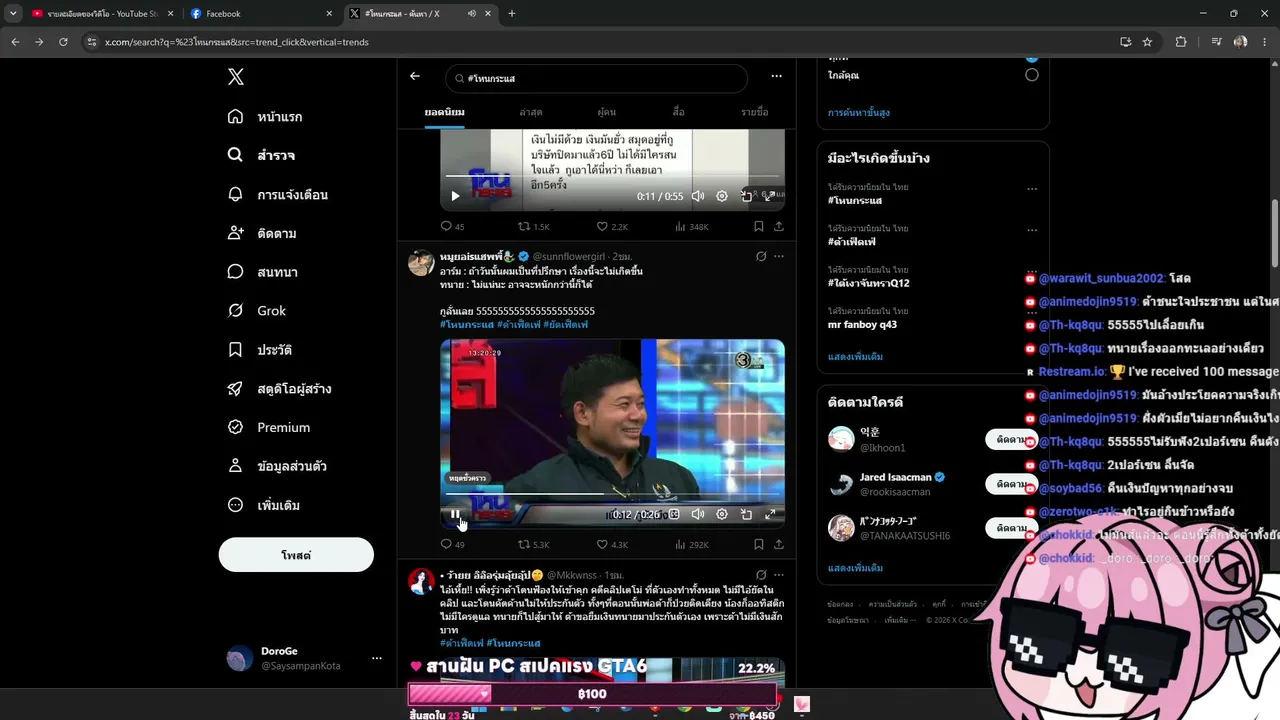
Task: Bookmark this page with the Chrome star
Action: [1147, 42]
